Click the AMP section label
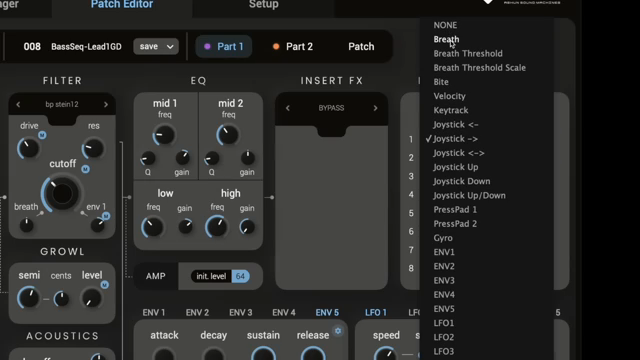The height and width of the screenshot is (360, 640). [156, 276]
